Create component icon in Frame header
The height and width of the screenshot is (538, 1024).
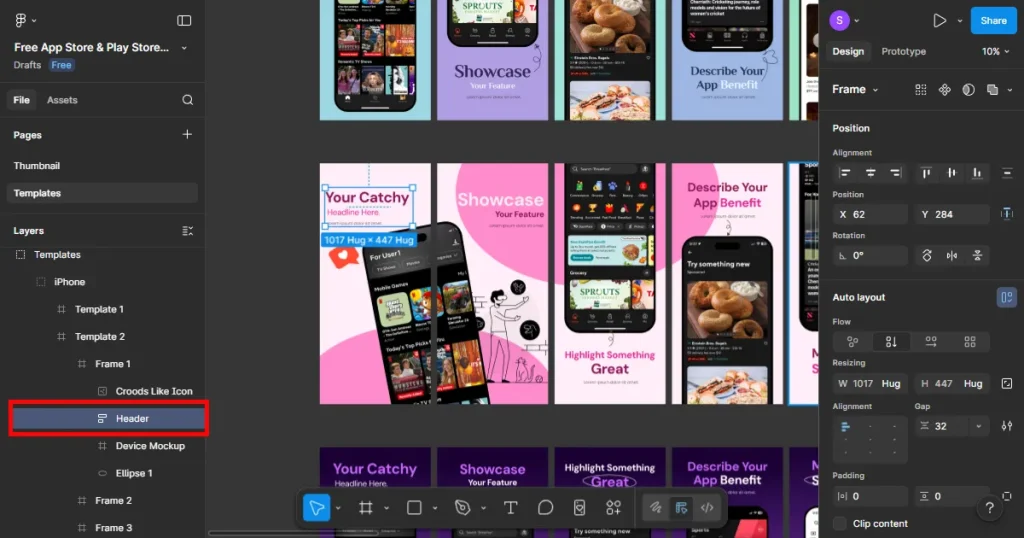click(944, 89)
